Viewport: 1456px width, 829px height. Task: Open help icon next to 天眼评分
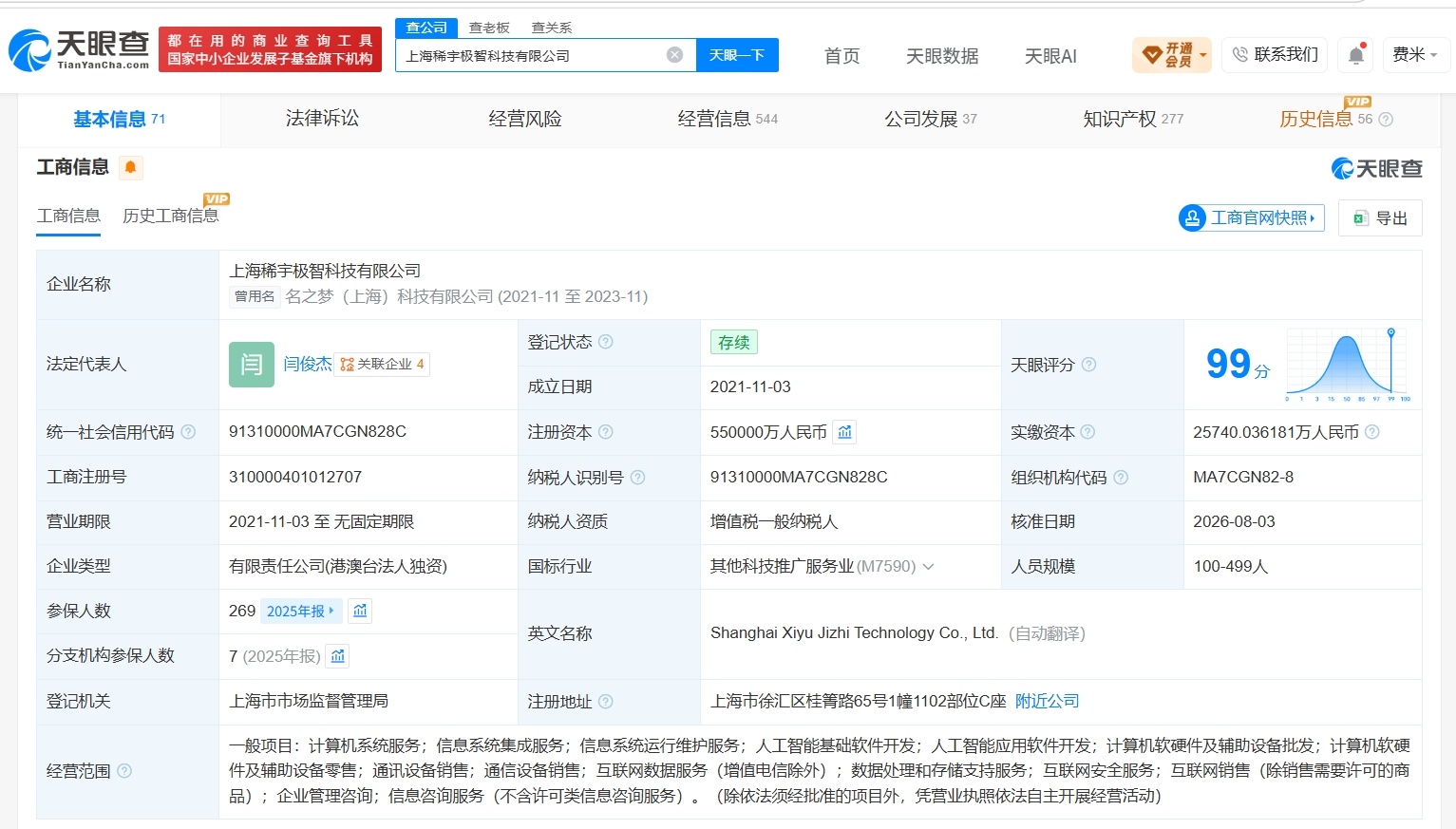tap(1088, 365)
